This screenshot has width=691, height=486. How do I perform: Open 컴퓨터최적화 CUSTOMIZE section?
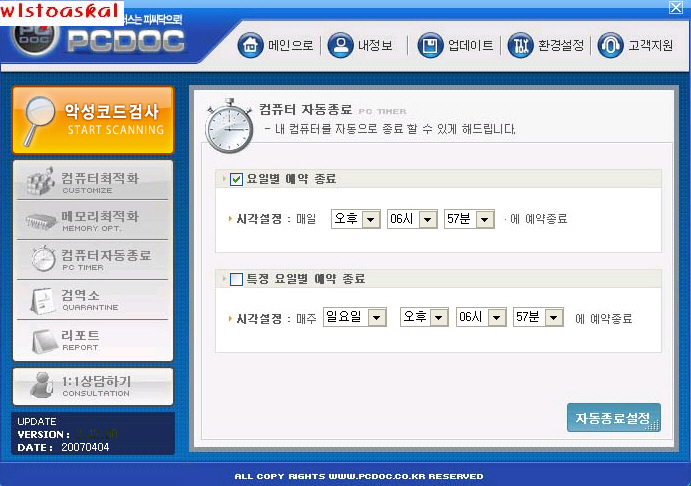pos(93,182)
